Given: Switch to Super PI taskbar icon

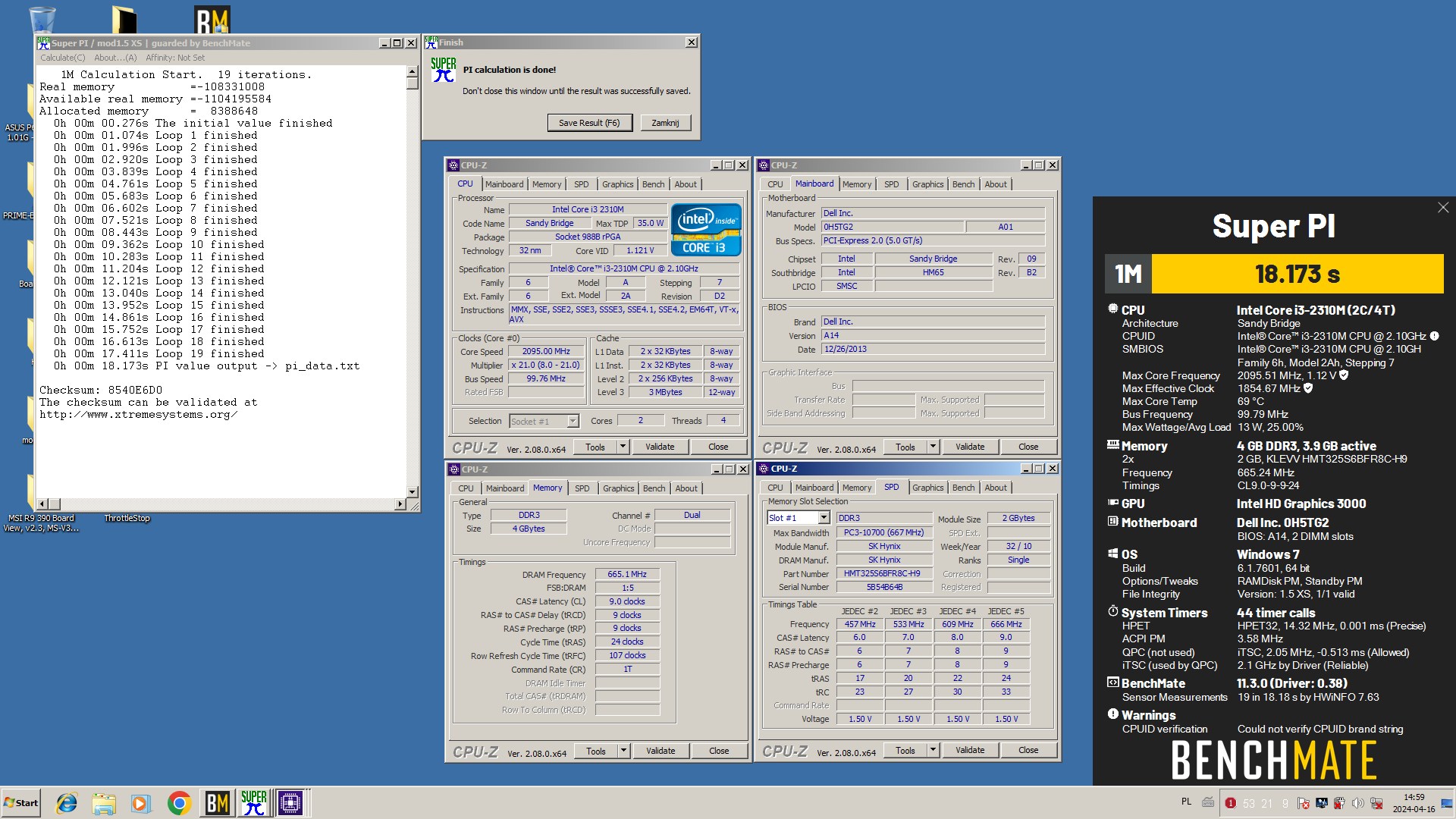Looking at the screenshot, I should coord(253,802).
